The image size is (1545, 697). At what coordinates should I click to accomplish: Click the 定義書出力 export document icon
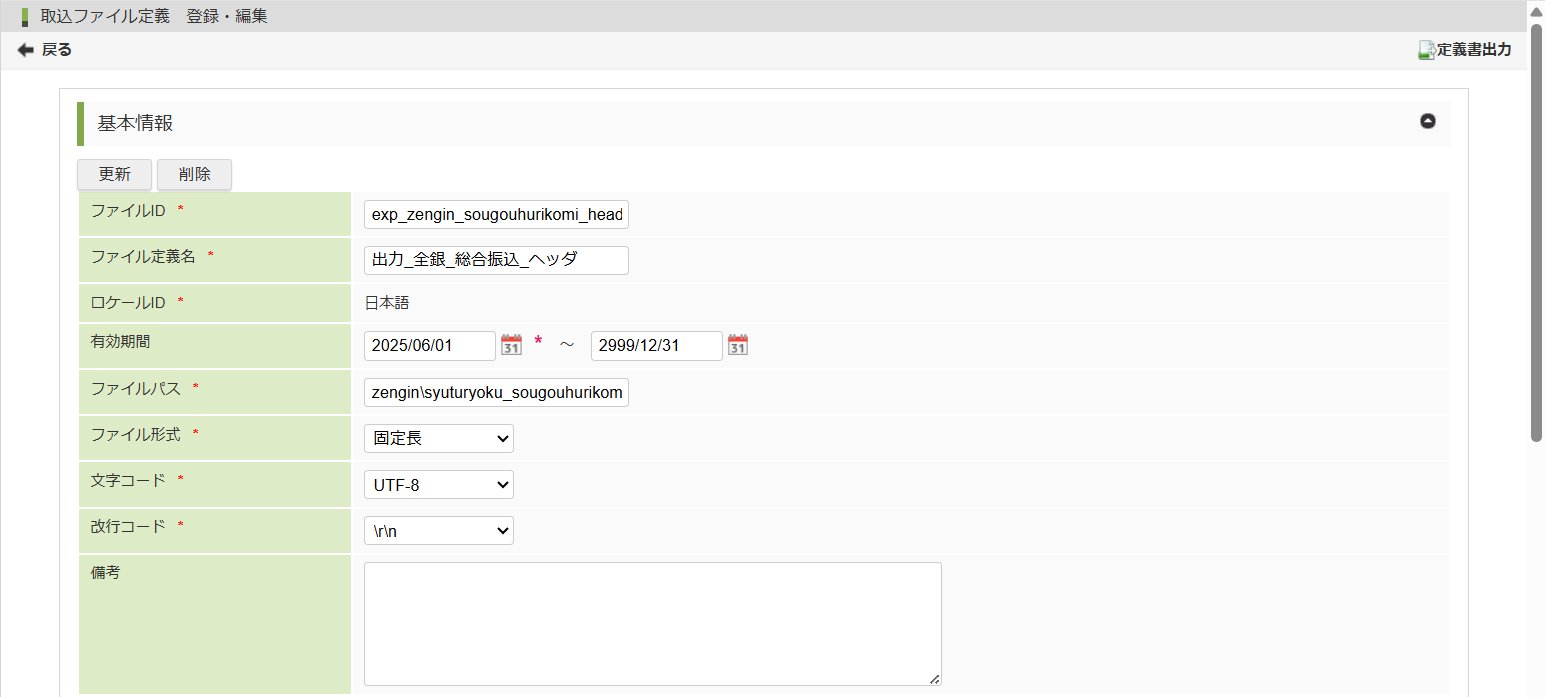pyautogui.click(x=1427, y=50)
